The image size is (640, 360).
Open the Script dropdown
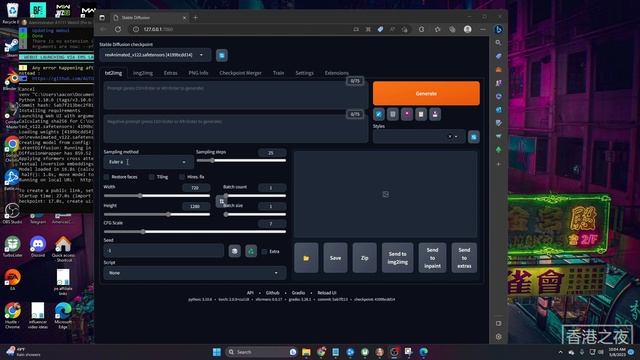(195, 273)
